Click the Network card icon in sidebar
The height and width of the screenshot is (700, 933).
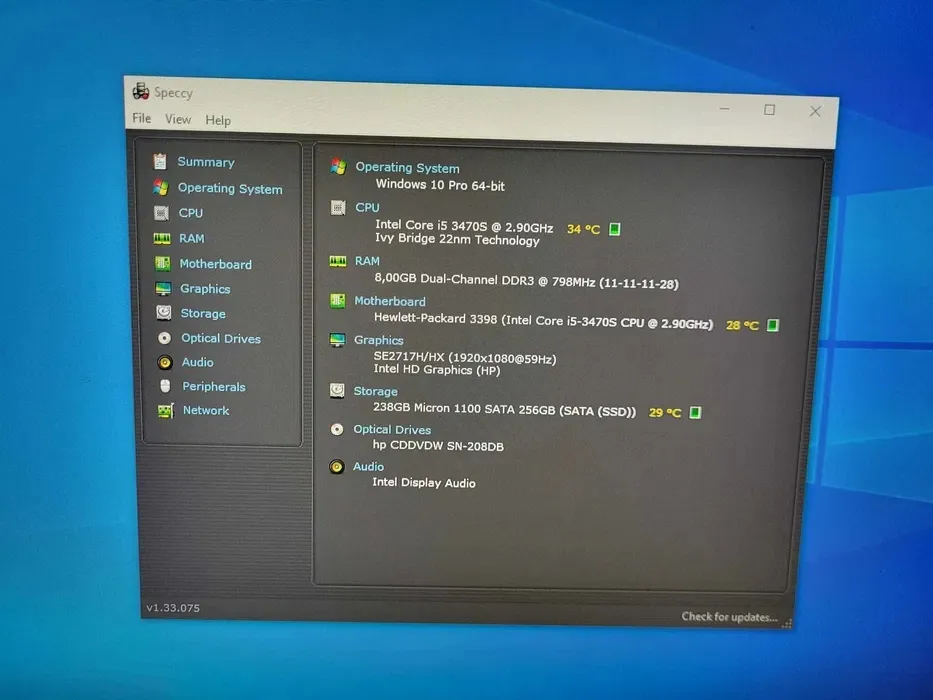point(165,411)
